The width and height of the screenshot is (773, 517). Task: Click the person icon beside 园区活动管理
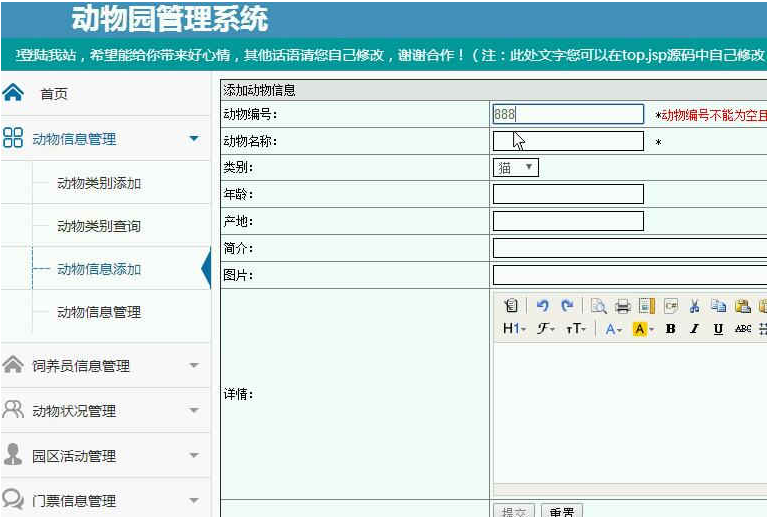[13, 454]
